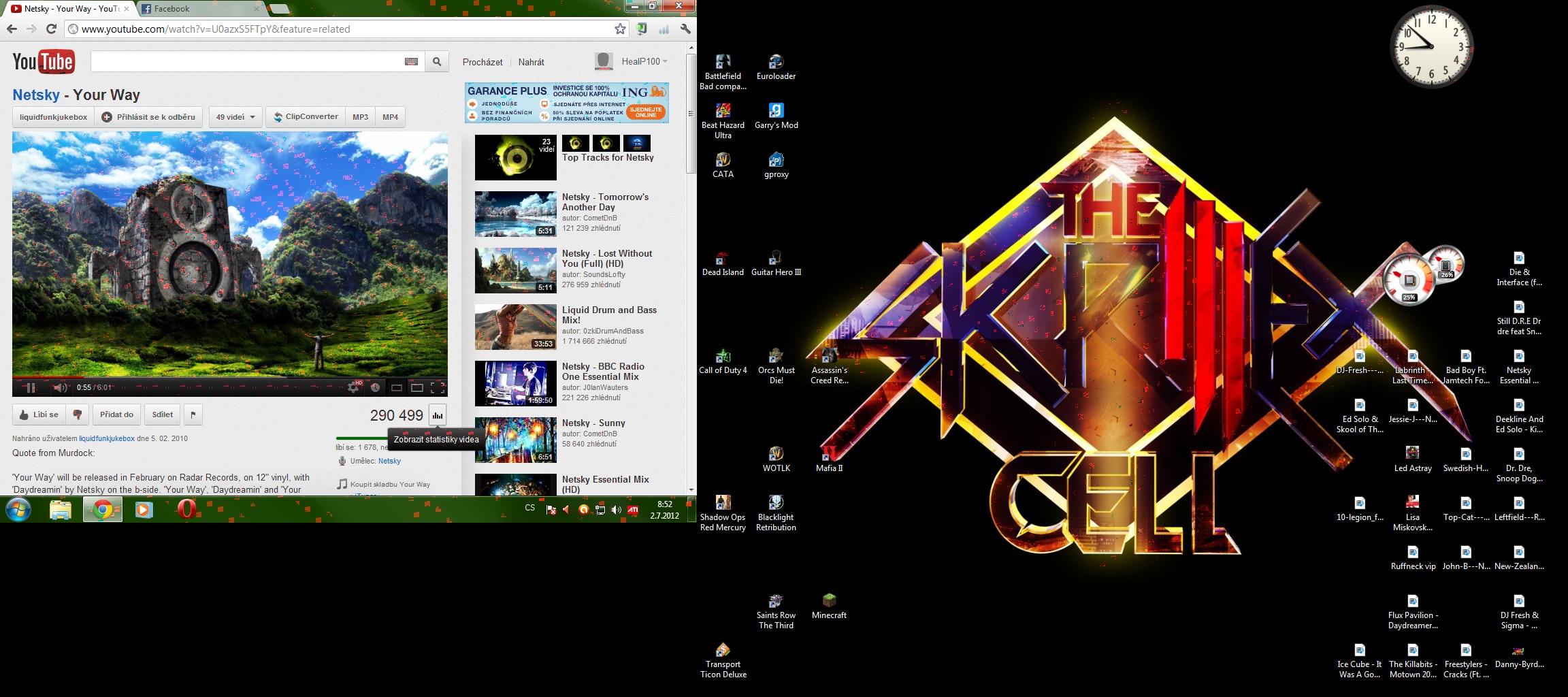
Task: Select the Minecraft desktop icon
Action: click(x=829, y=606)
